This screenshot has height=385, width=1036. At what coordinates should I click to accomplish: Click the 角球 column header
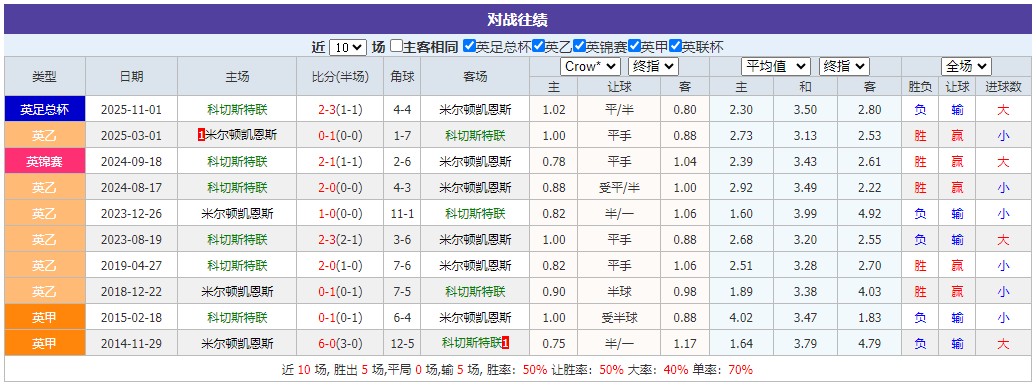click(x=402, y=76)
